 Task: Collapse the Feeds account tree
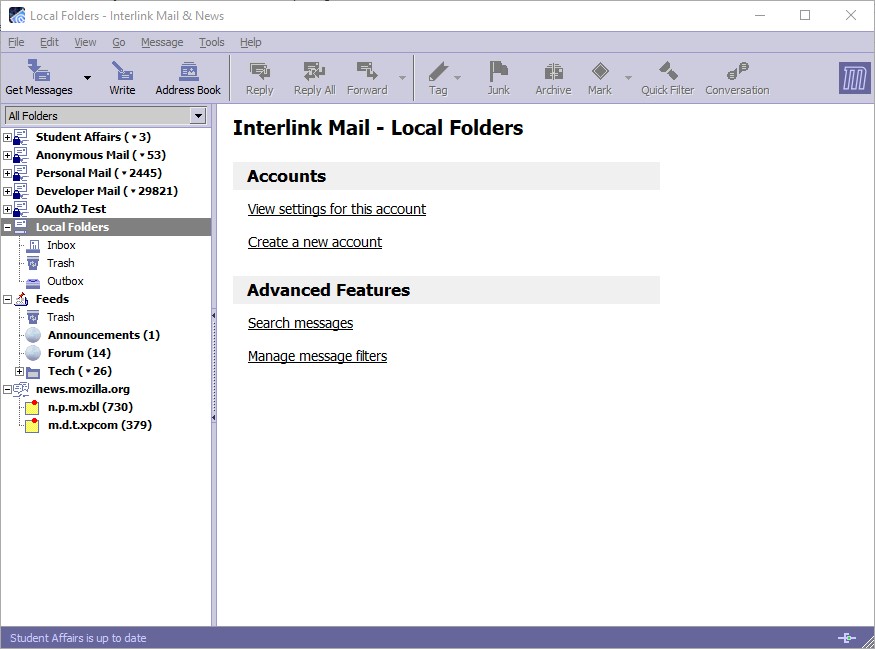pos(7,299)
